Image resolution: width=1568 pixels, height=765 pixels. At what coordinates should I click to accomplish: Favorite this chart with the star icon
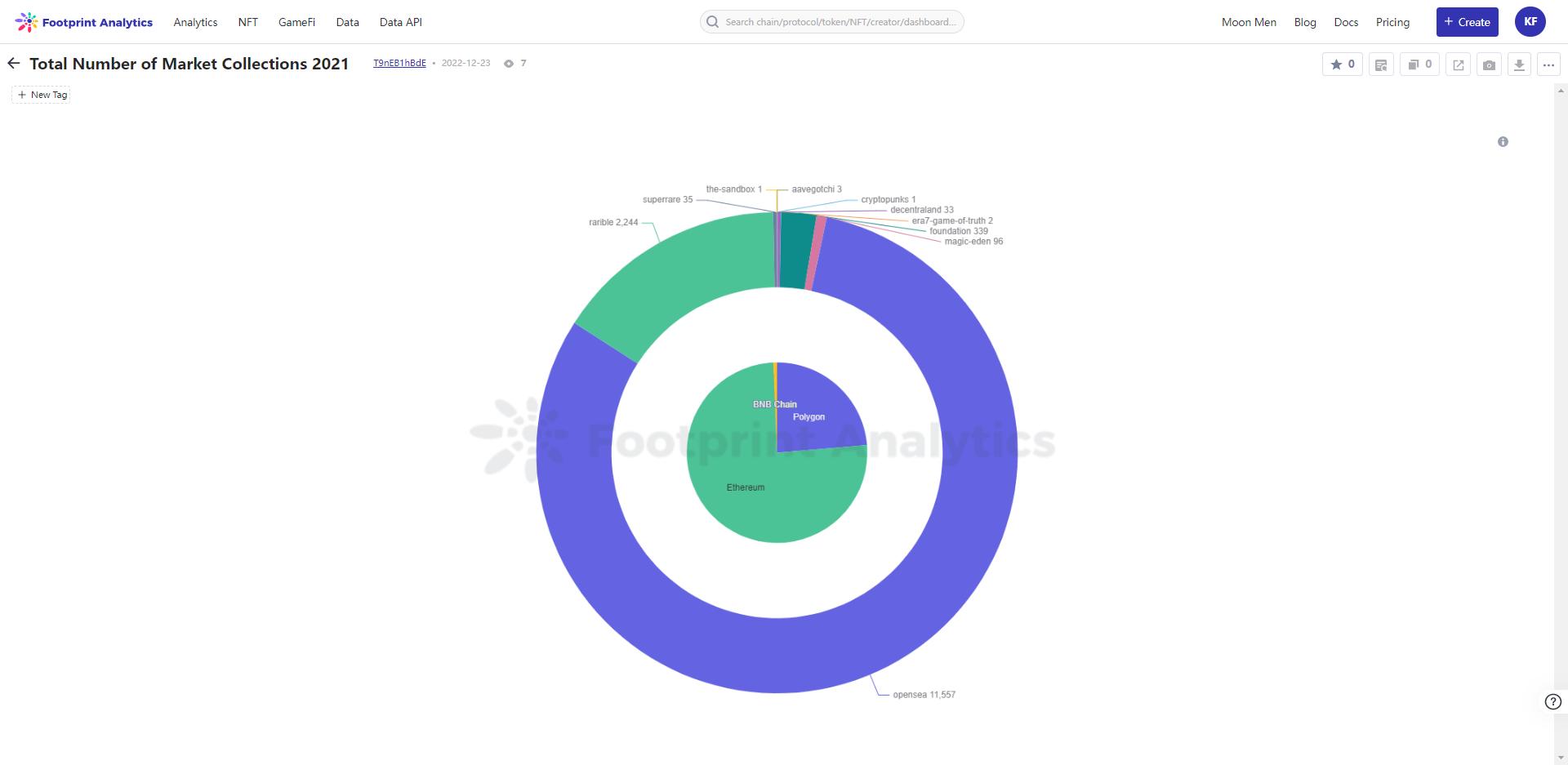[1342, 64]
